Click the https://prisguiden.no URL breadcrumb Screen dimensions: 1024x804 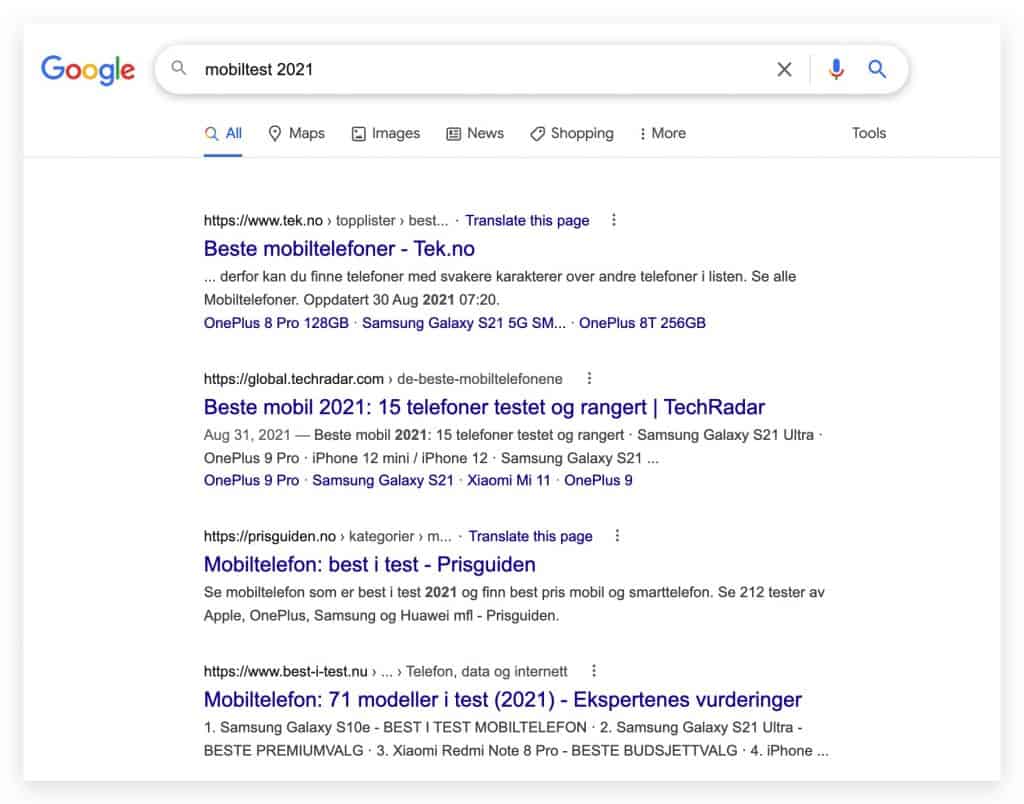tap(270, 536)
